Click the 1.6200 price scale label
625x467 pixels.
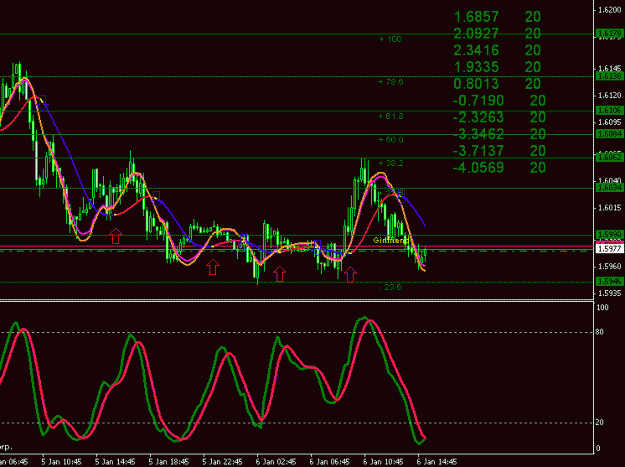[609, 10]
